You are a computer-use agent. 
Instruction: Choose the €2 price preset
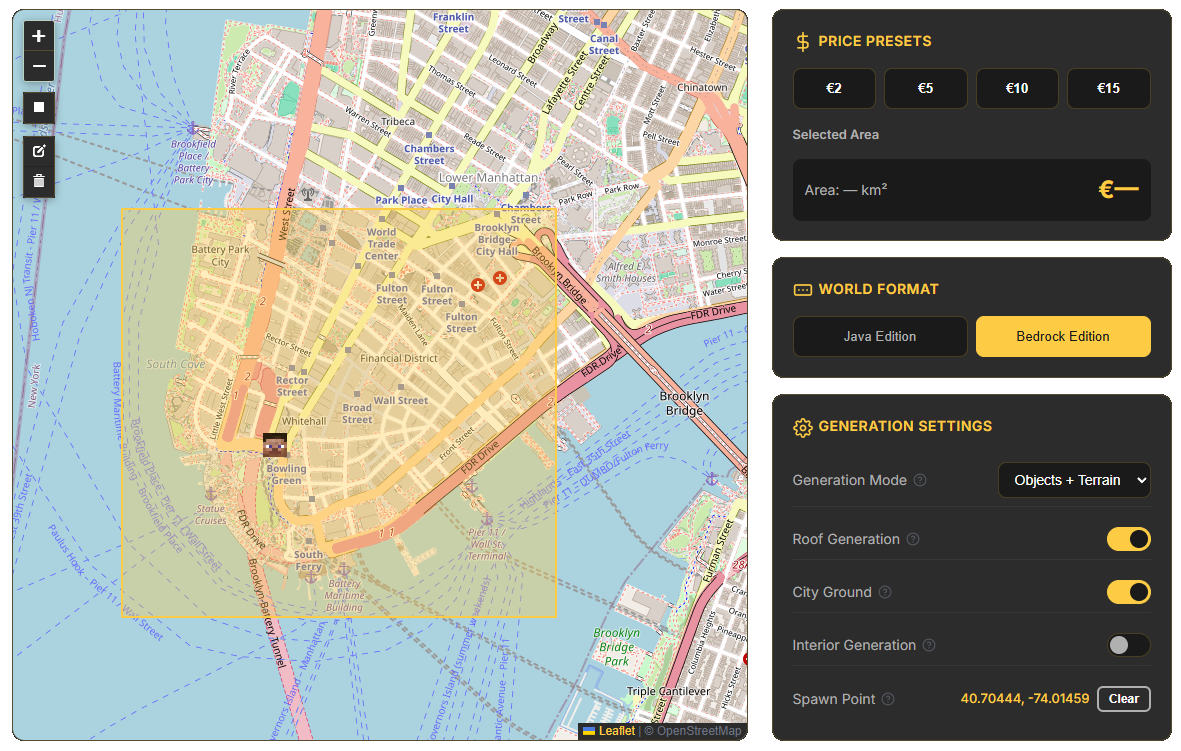(x=834, y=88)
